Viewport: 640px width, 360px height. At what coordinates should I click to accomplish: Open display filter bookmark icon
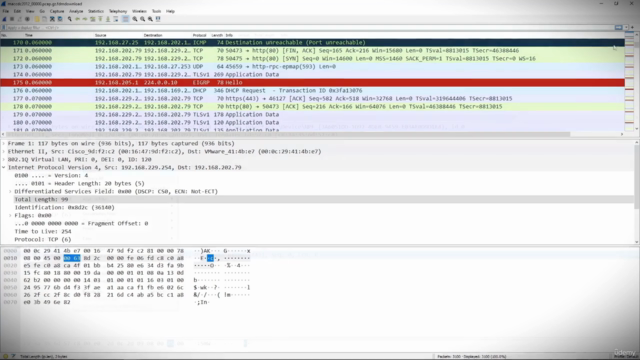pyautogui.click(x=4, y=27)
